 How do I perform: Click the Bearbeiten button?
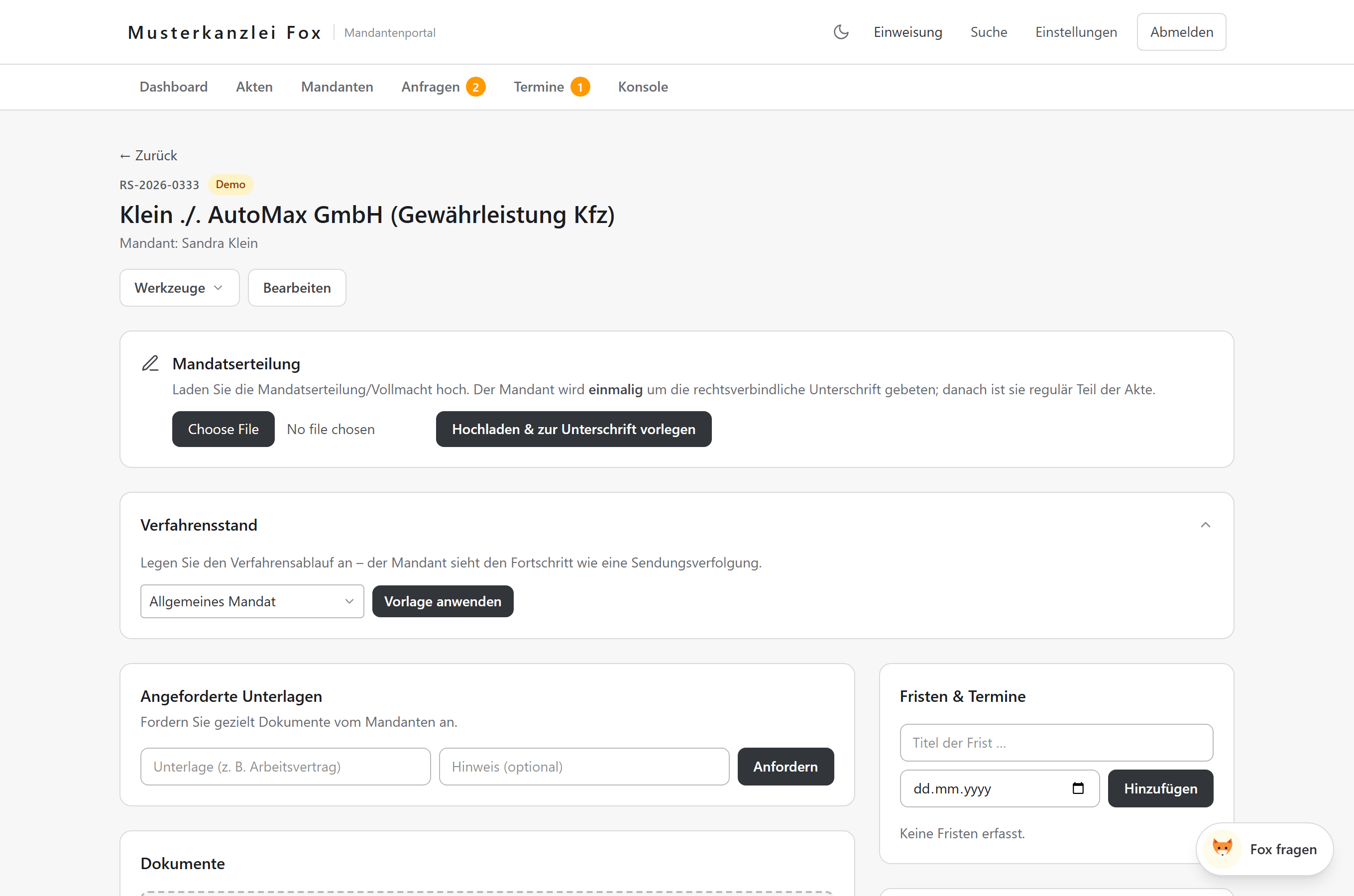pos(297,287)
